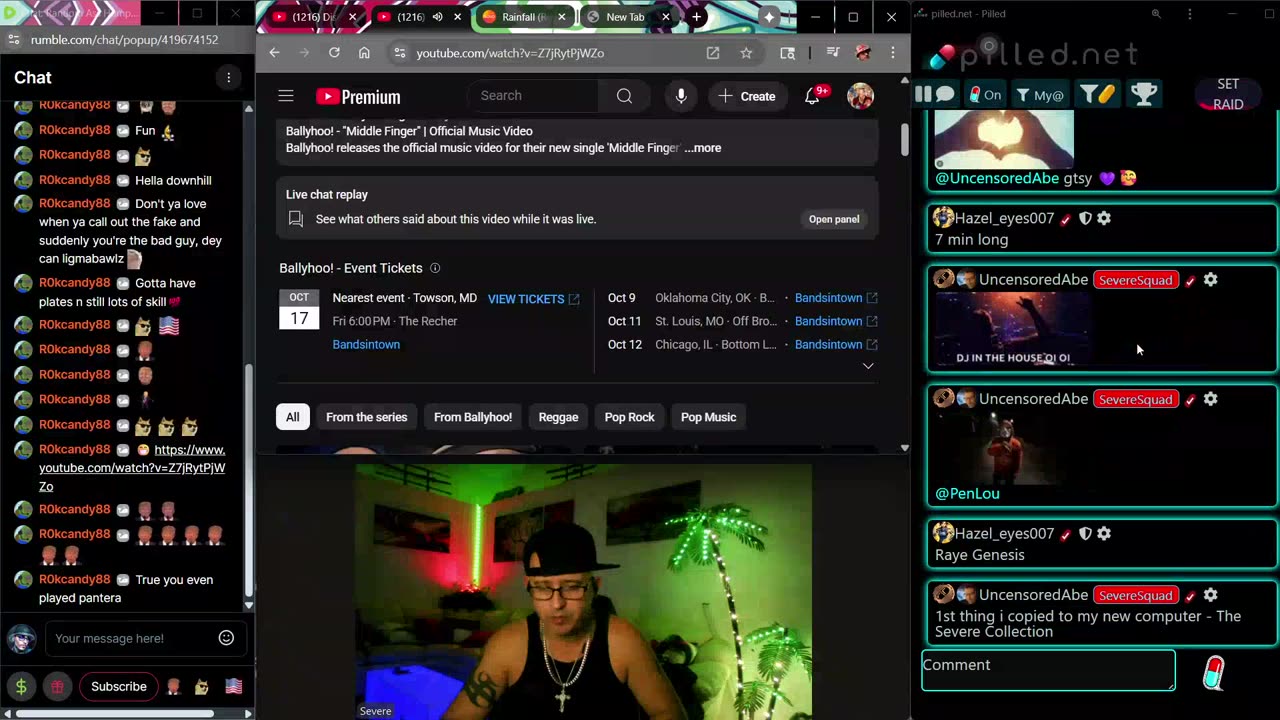
Task: Toggle the My@ mentions filter
Action: point(1040,95)
